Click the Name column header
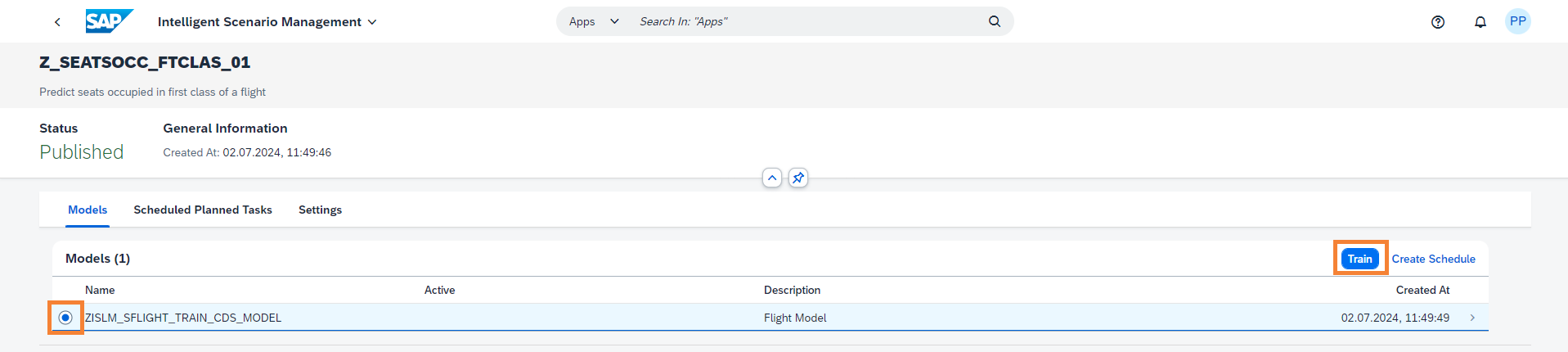 pos(100,290)
